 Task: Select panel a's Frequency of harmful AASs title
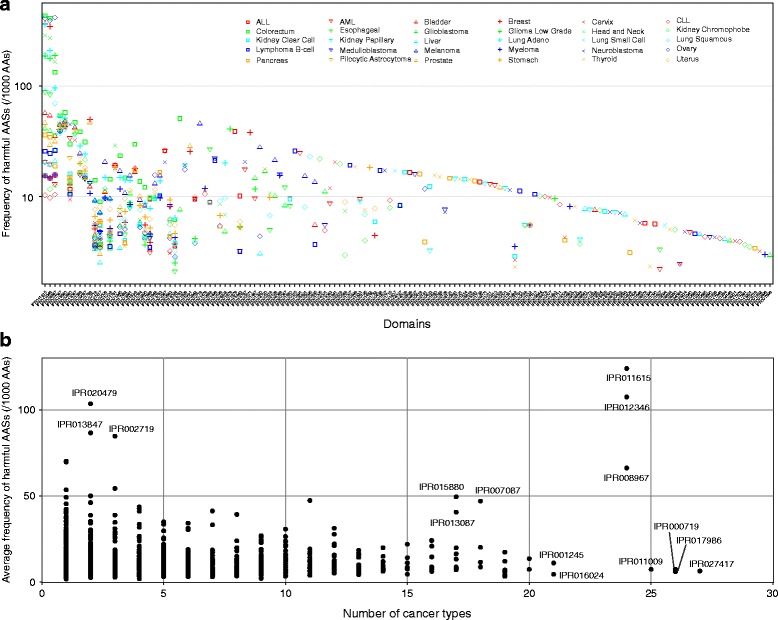(x=6, y=144)
